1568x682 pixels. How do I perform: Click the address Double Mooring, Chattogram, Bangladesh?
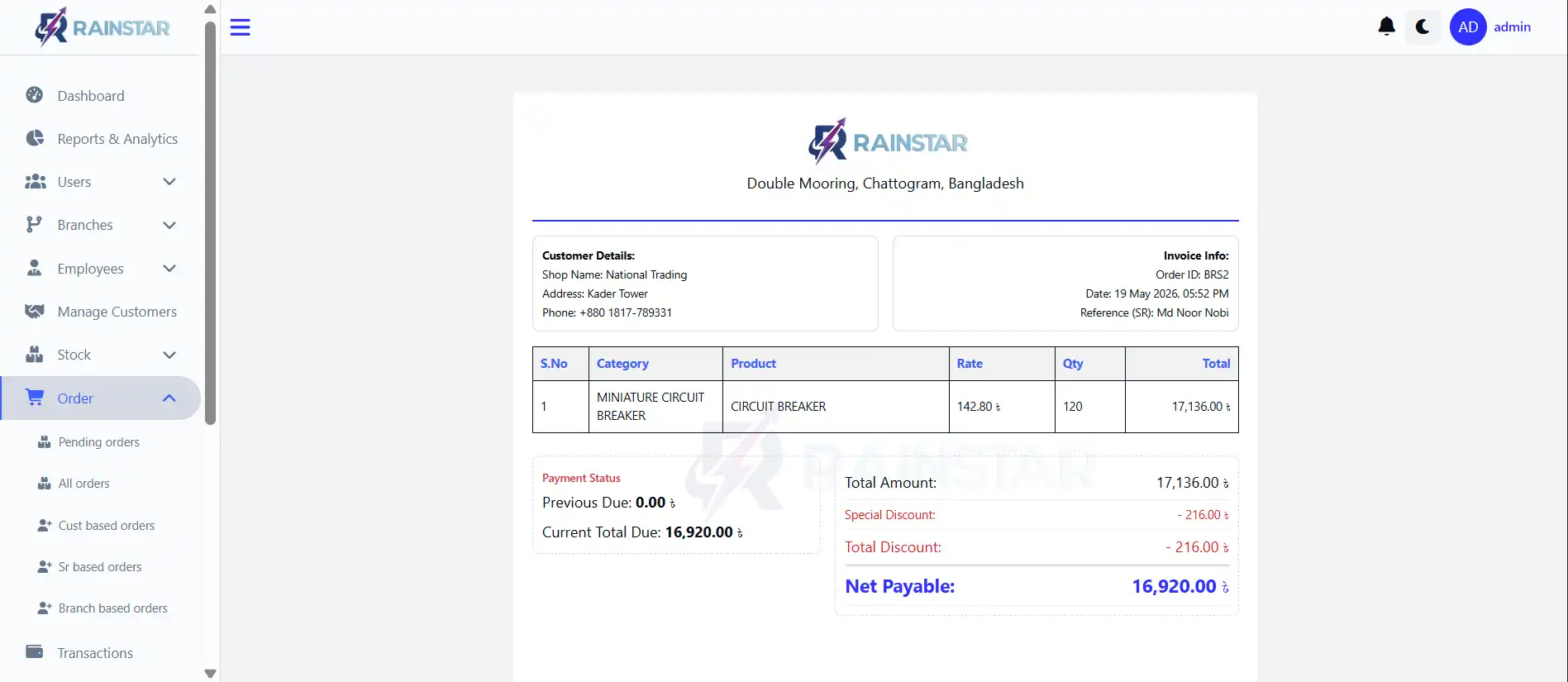click(885, 183)
